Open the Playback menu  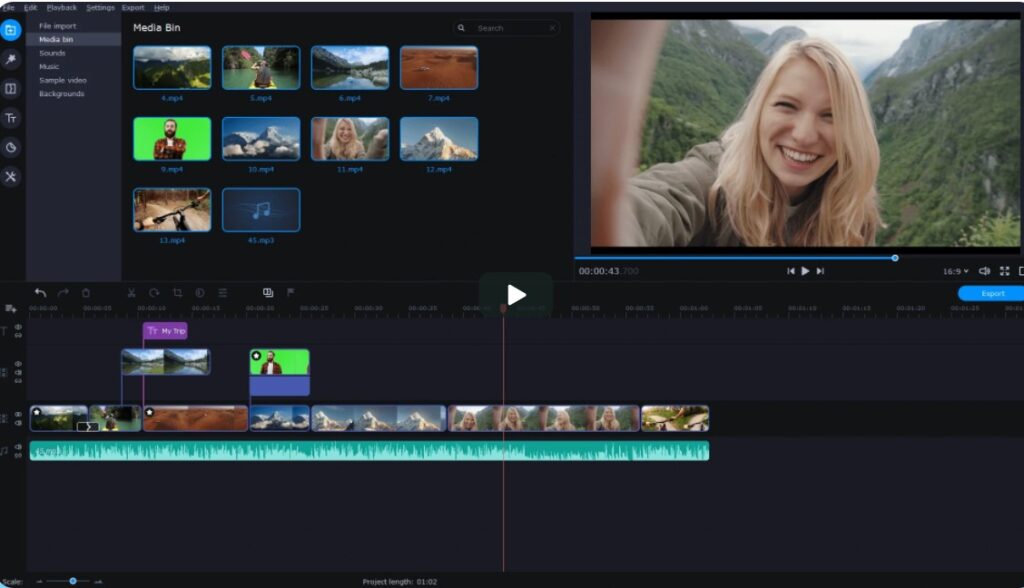[x=62, y=8]
